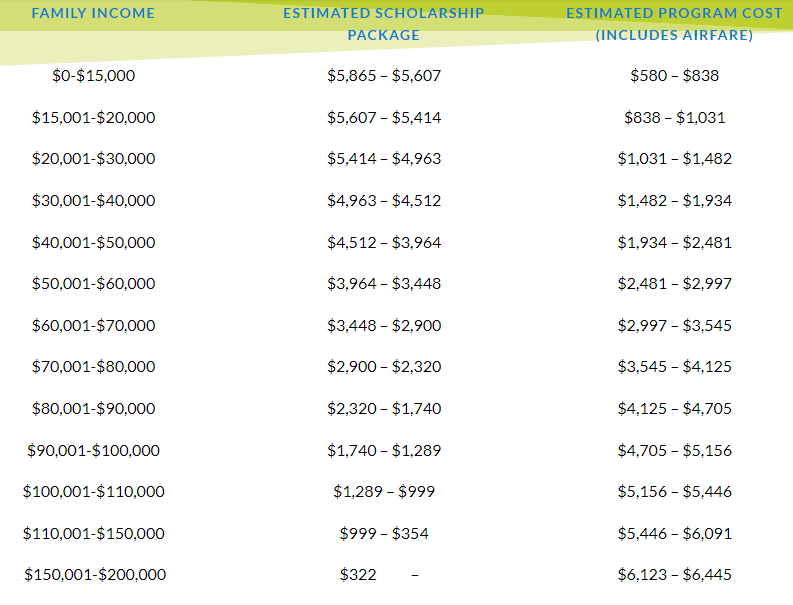Image resolution: width=793 pixels, height=605 pixels.
Task: Click the $580 – $838 program cost cell
Action: pyautogui.click(x=674, y=75)
